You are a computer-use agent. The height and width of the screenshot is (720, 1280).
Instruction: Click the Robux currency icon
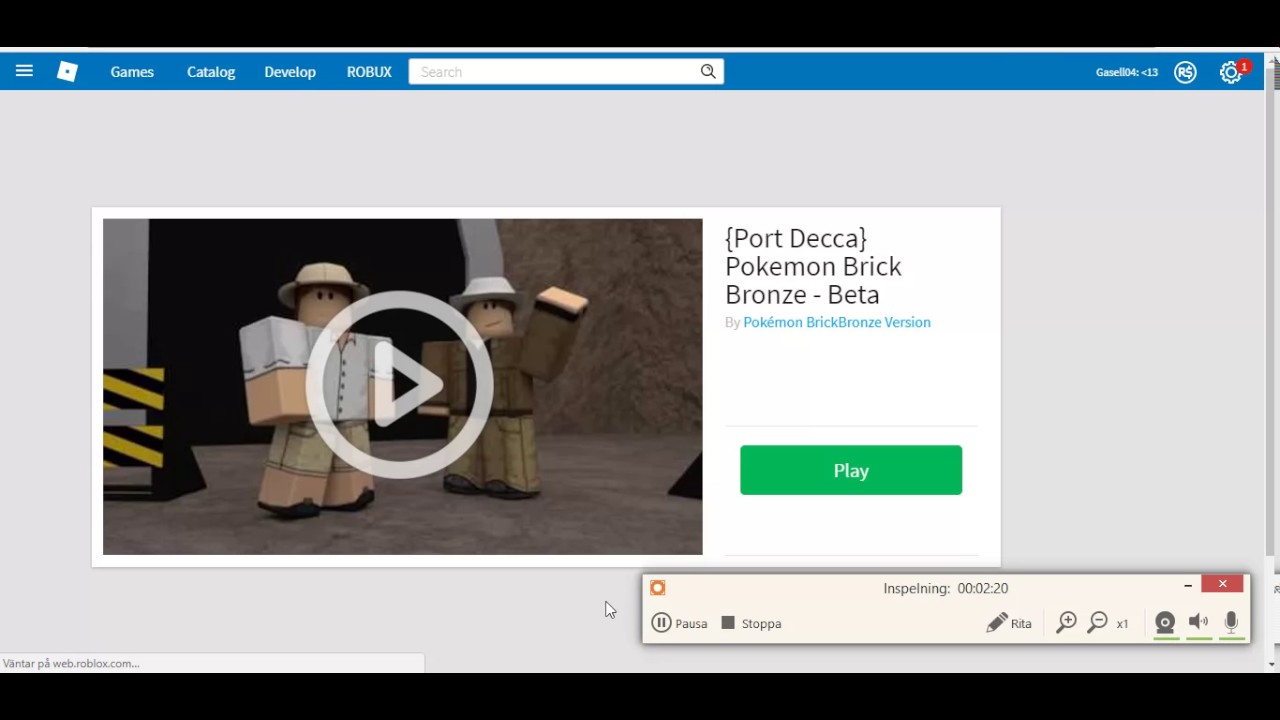[x=1185, y=72]
